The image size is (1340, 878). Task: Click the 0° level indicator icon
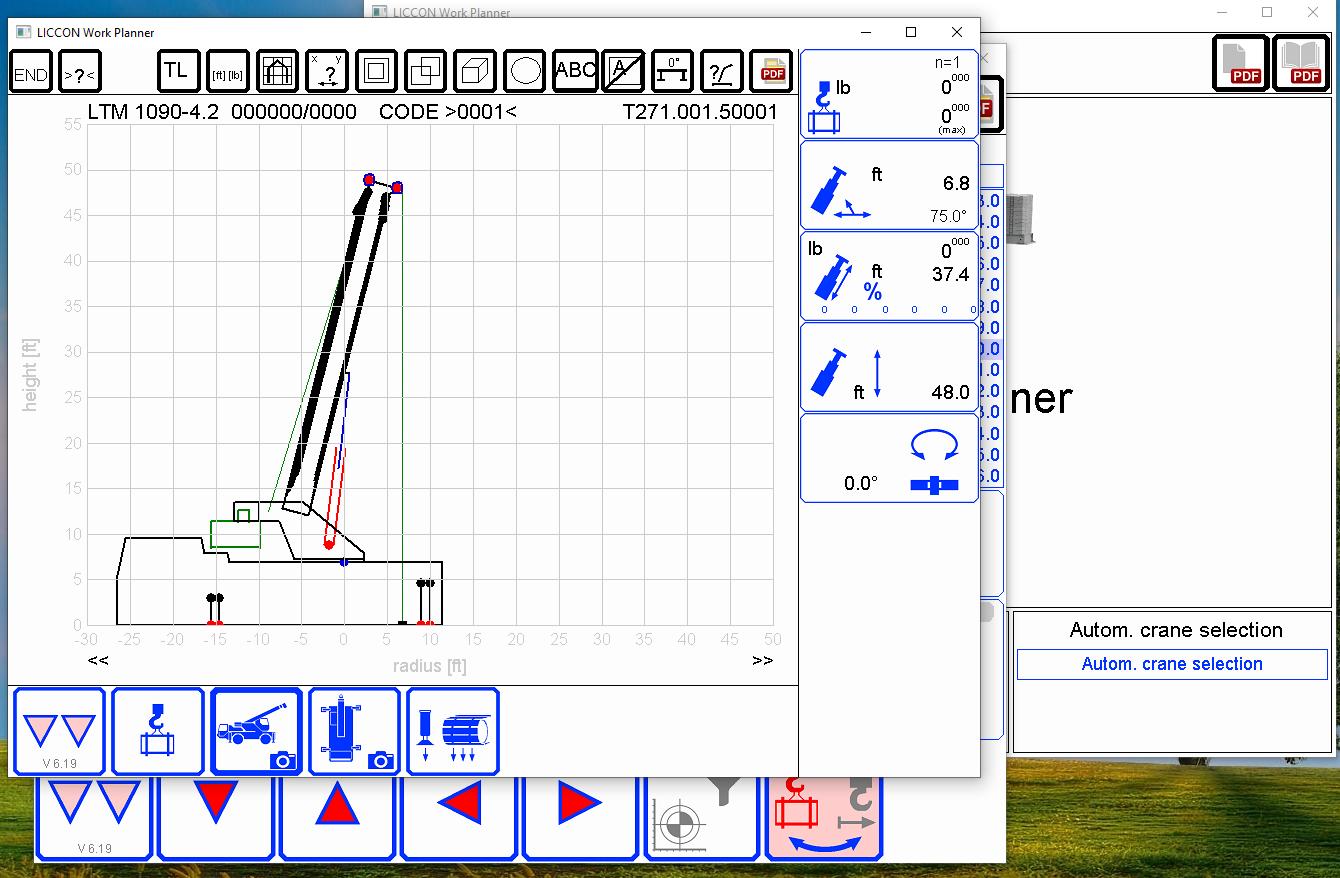tap(672, 71)
